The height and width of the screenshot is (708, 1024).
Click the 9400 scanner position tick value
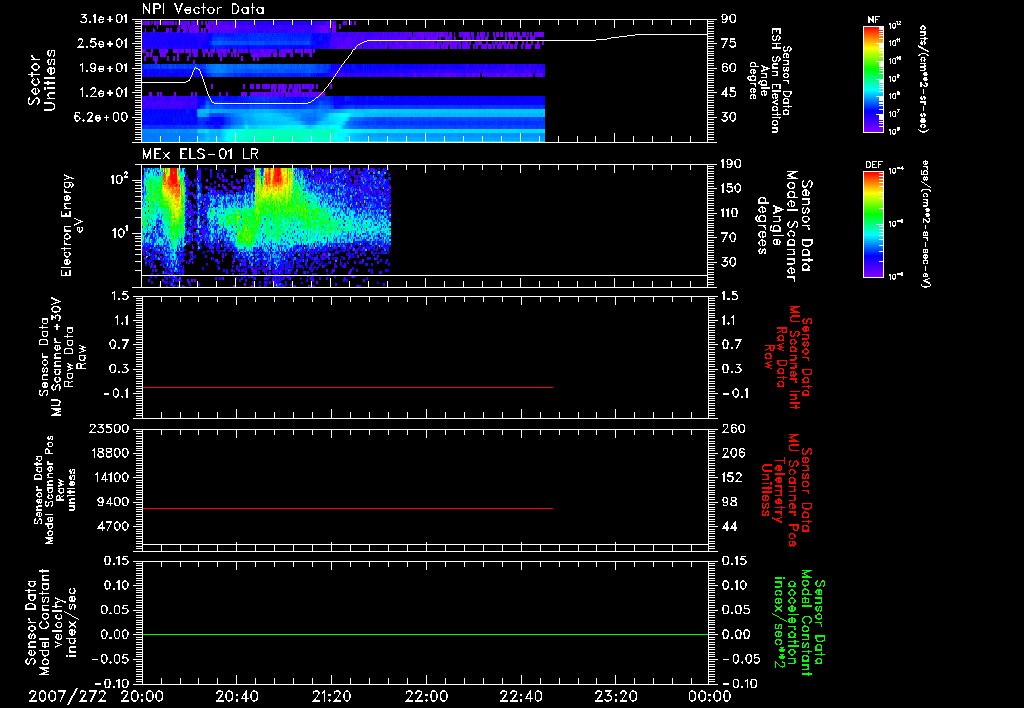tap(114, 502)
